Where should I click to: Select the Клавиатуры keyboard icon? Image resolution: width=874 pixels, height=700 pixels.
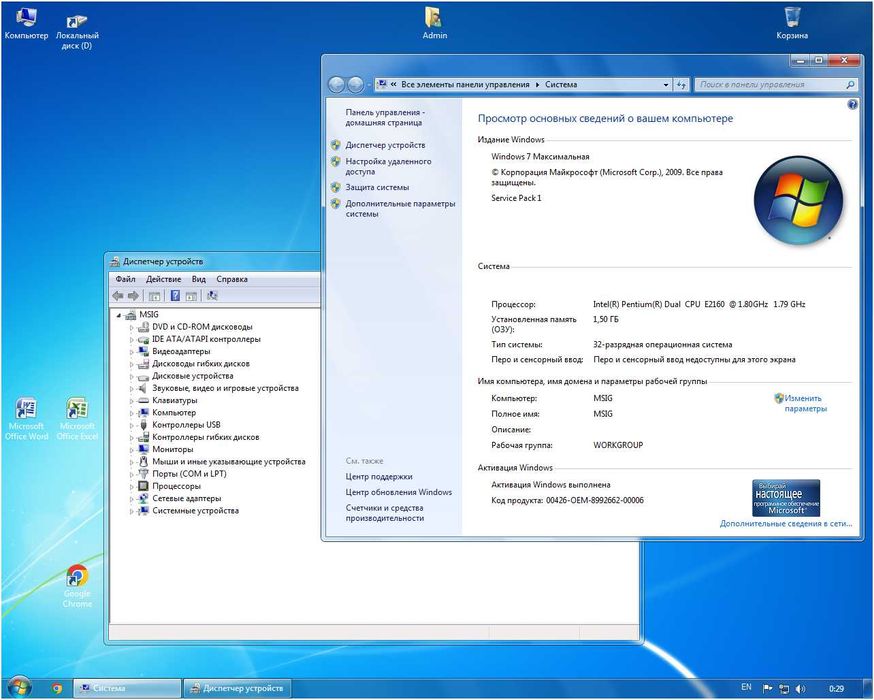coord(144,401)
